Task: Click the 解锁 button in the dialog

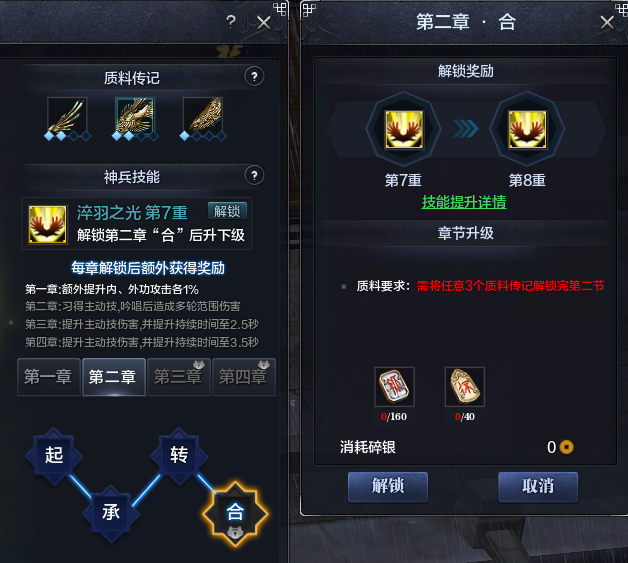Action: tap(388, 487)
